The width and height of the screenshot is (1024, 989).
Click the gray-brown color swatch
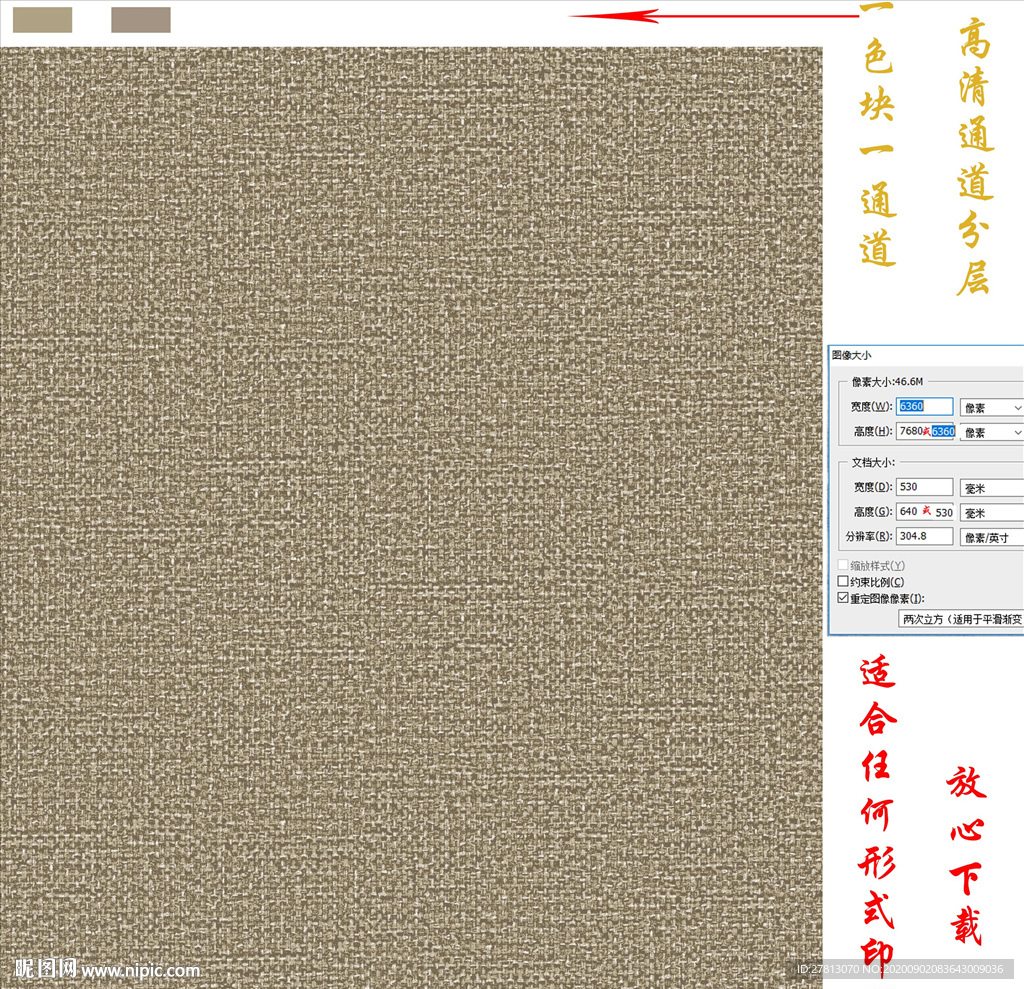point(141,20)
